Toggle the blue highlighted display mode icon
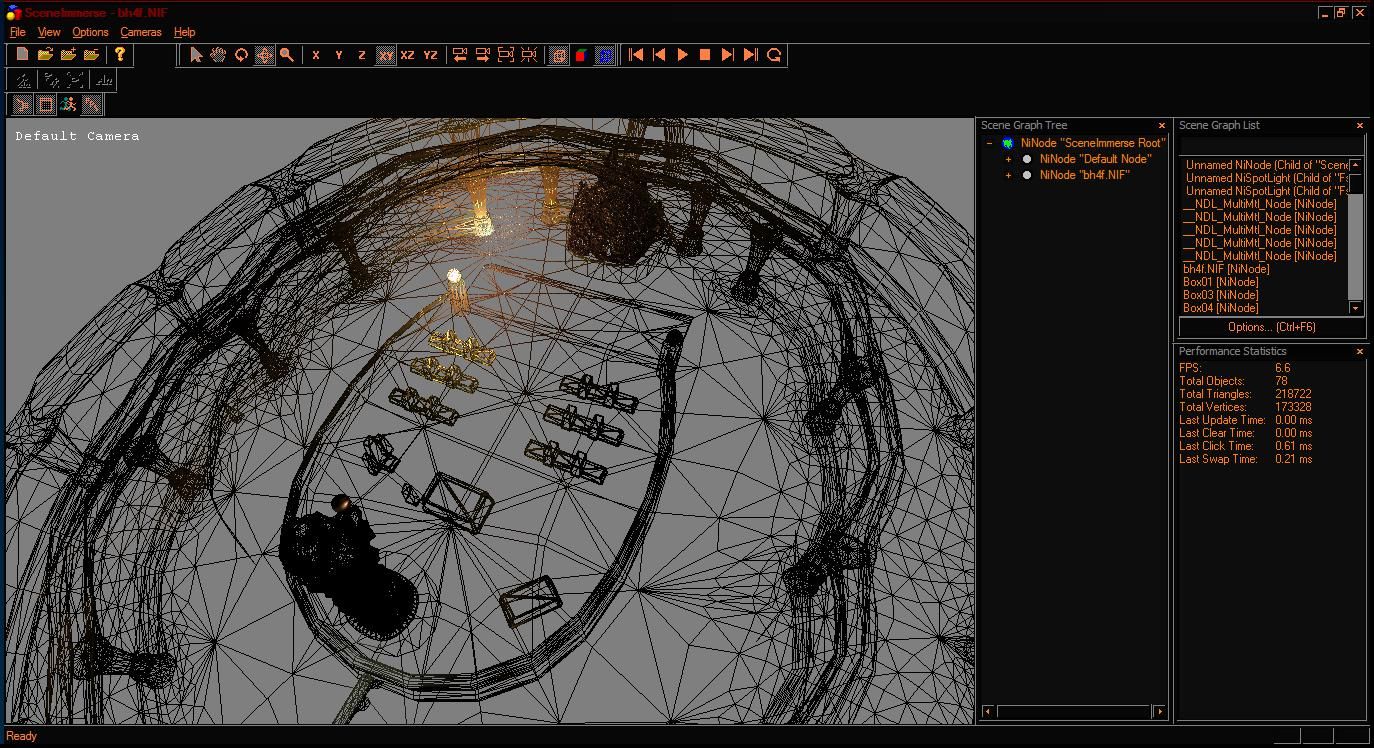 click(x=605, y=55)
